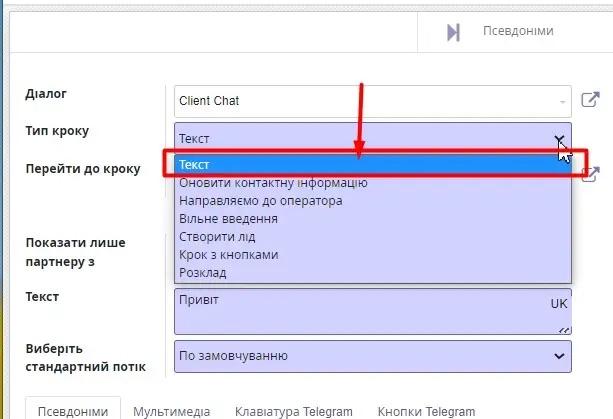This screenshot has height=419, width=613.
Task: Click the Показати лише партнеру з label
Action: [x=75, y=252]
